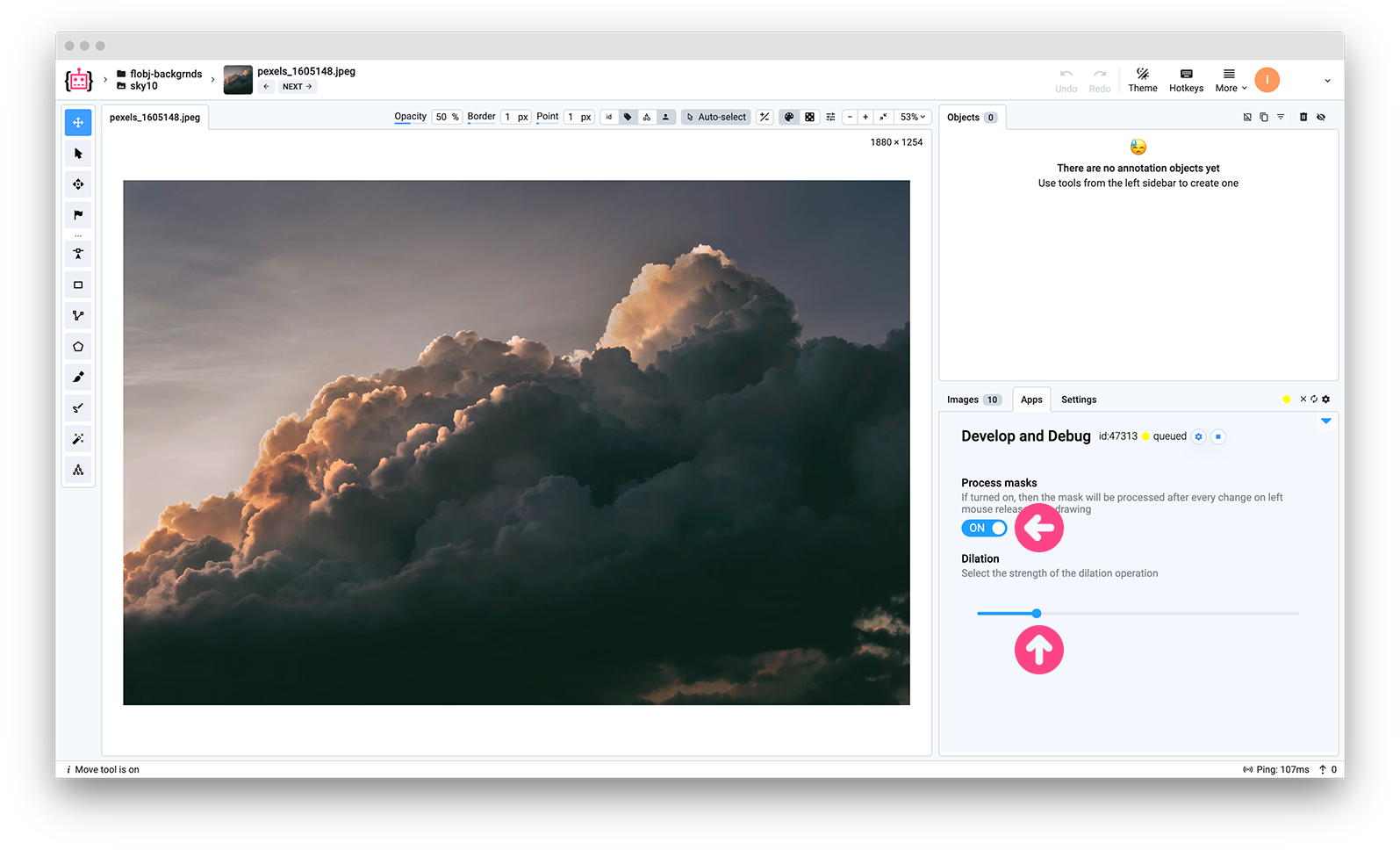Hide all objects with crossed-eye icon
The image size is (1400, 857).
click(1321, 118)
